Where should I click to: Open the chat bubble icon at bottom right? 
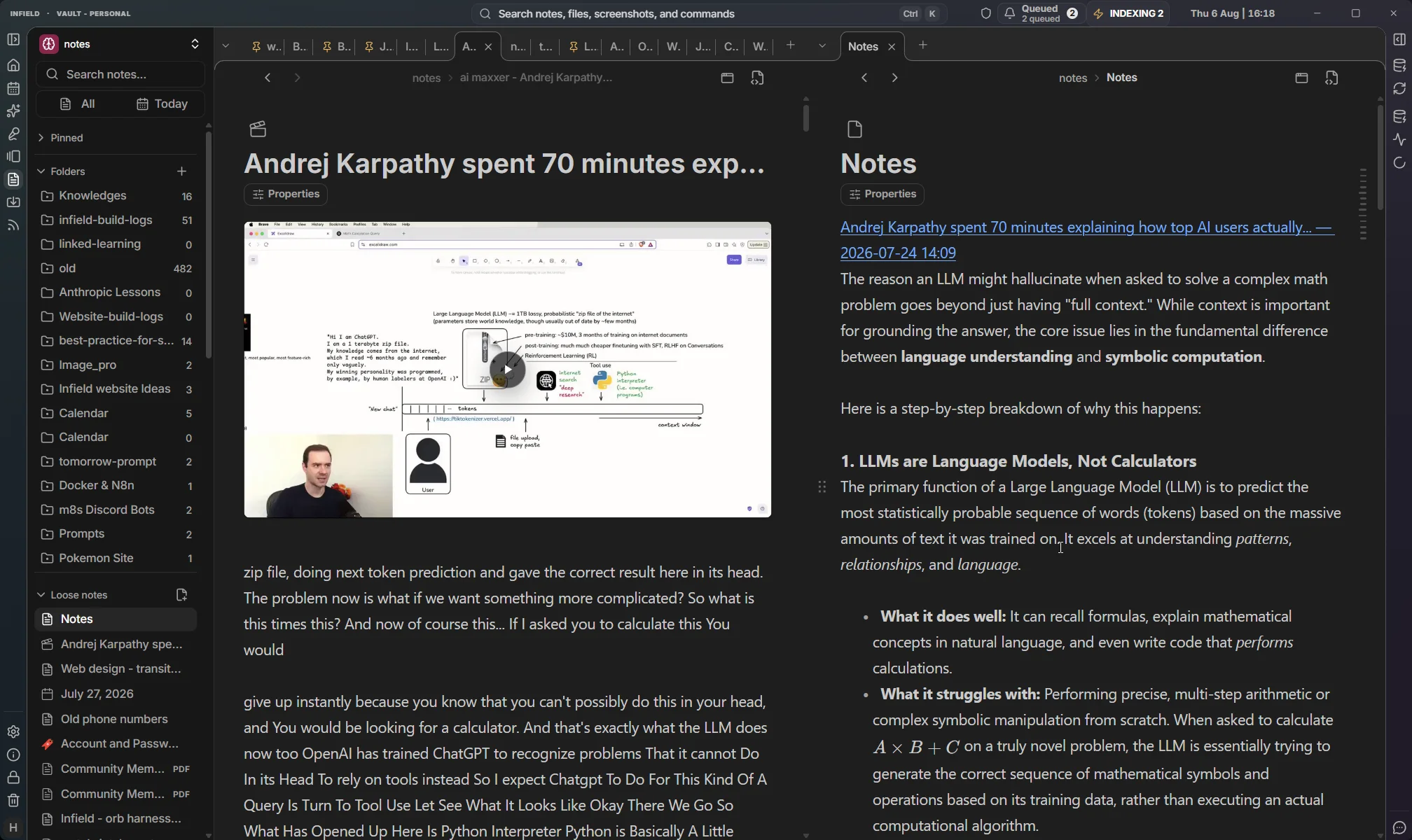point(1399,827)
